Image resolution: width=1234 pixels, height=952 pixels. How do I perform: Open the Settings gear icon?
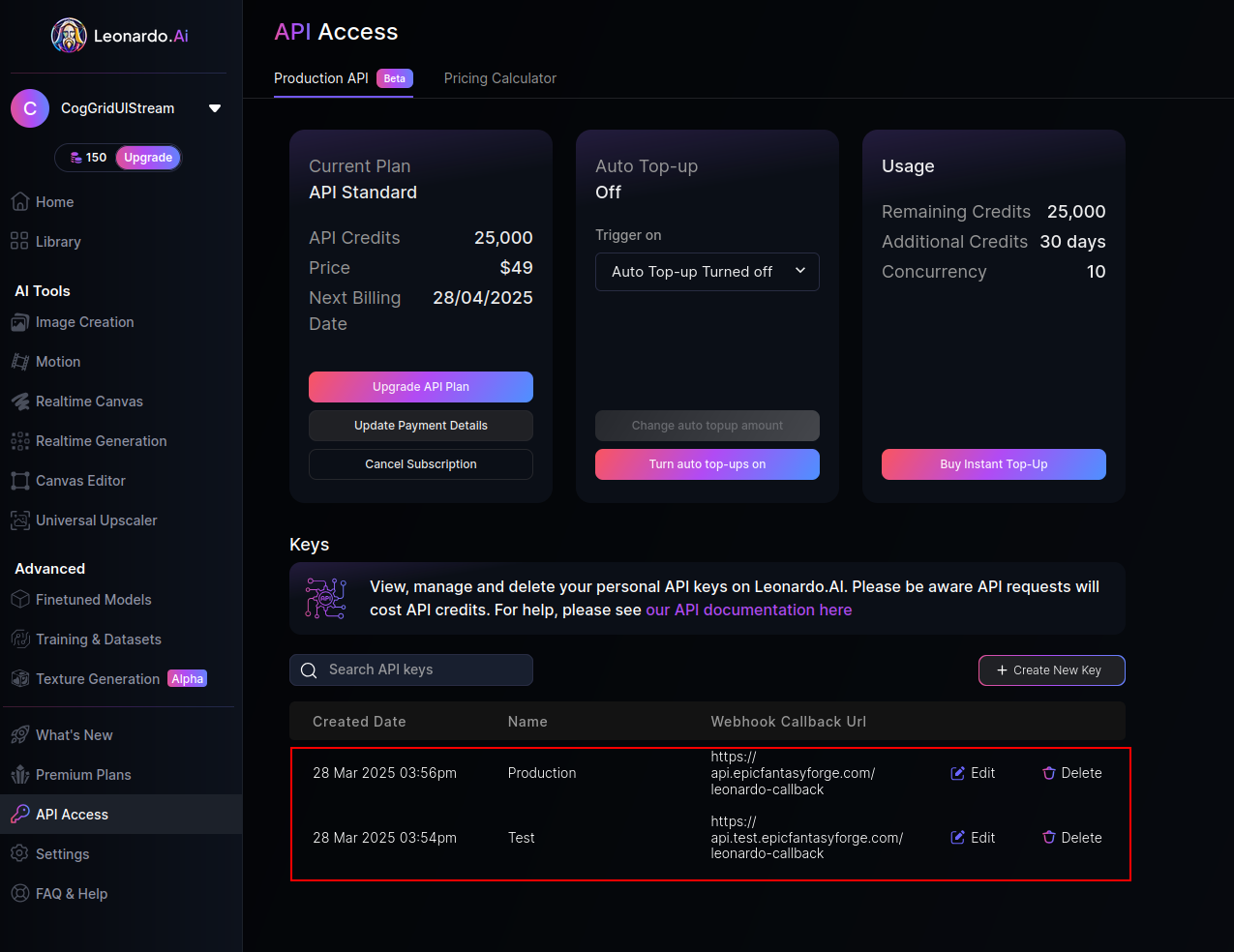19,854
